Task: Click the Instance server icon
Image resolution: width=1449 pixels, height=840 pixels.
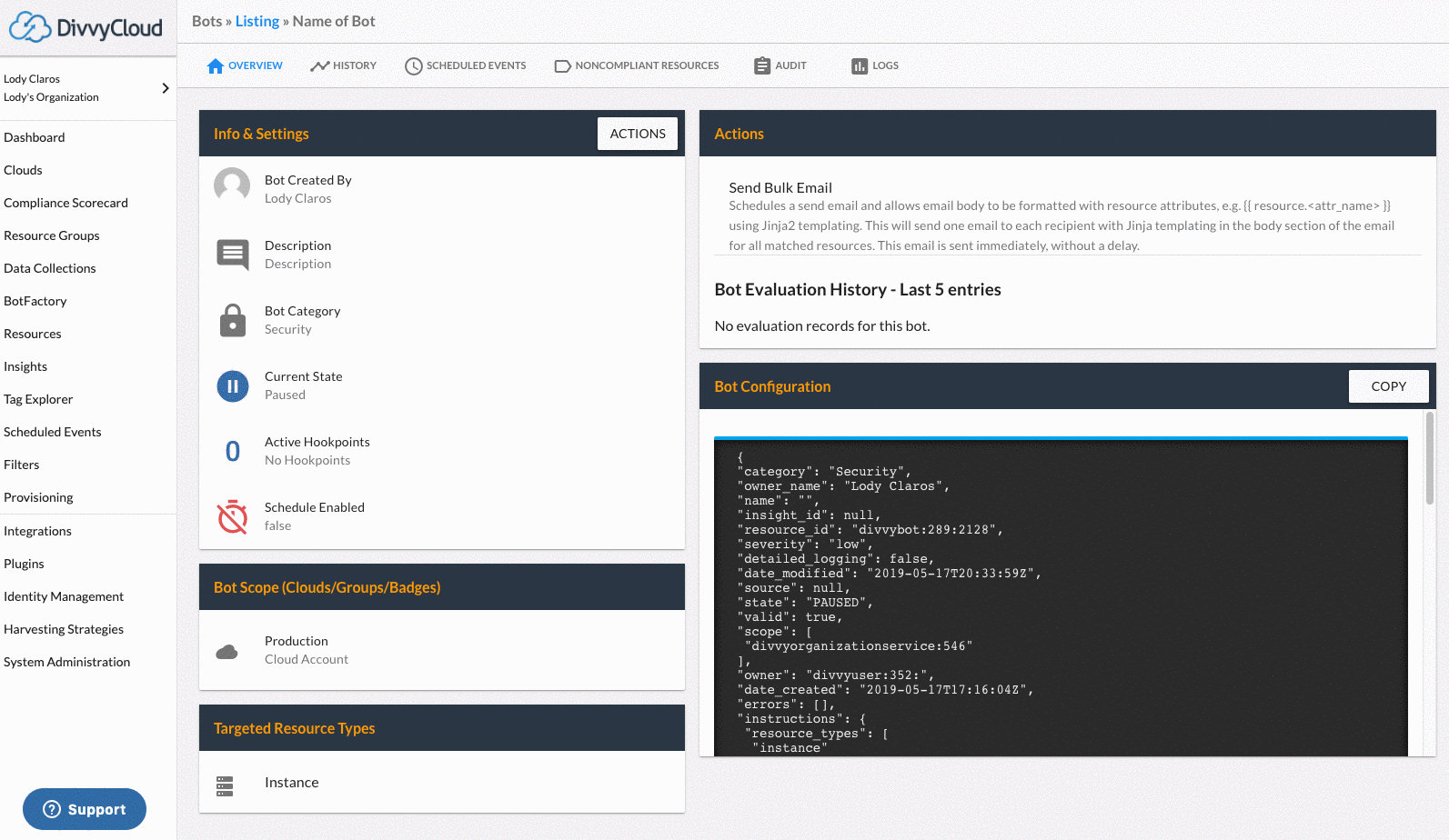Action: (x=225, y=786)
